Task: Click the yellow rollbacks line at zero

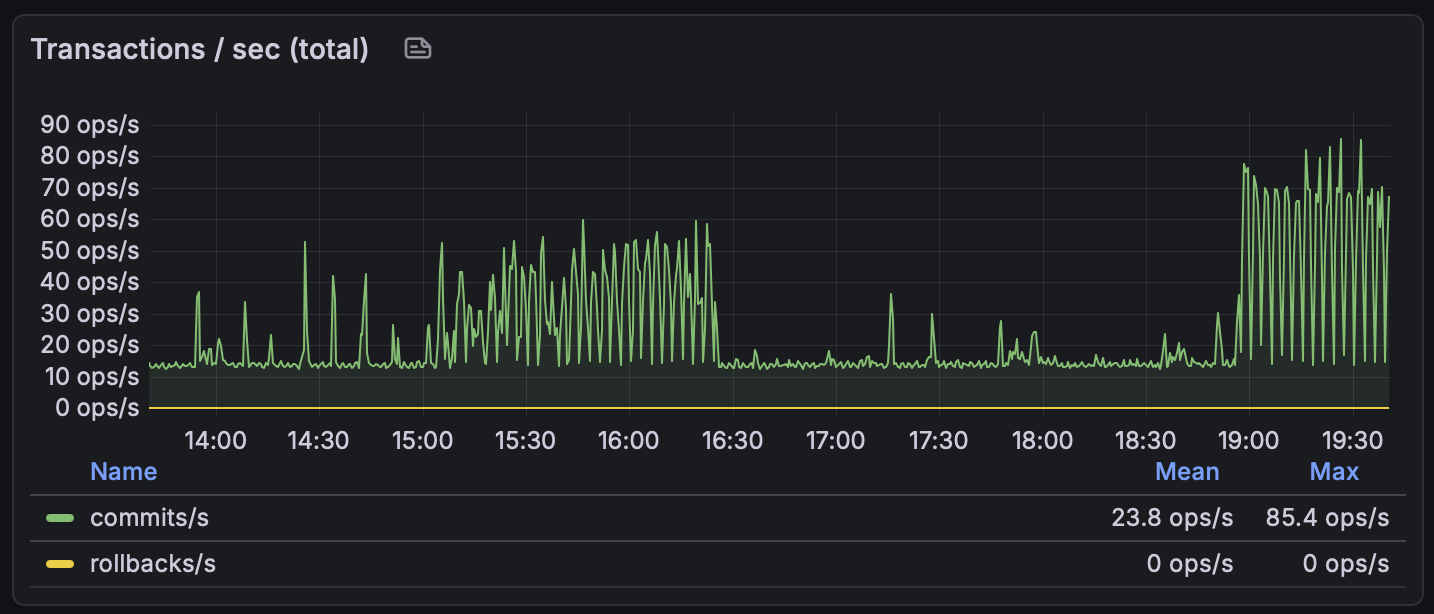Action: pos(700,409)
